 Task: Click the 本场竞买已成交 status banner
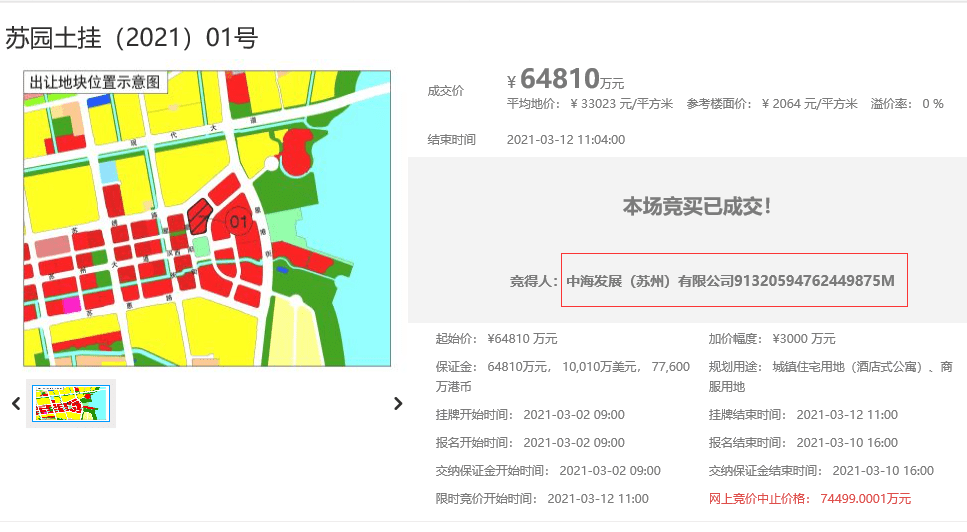[x=697, y=206]
